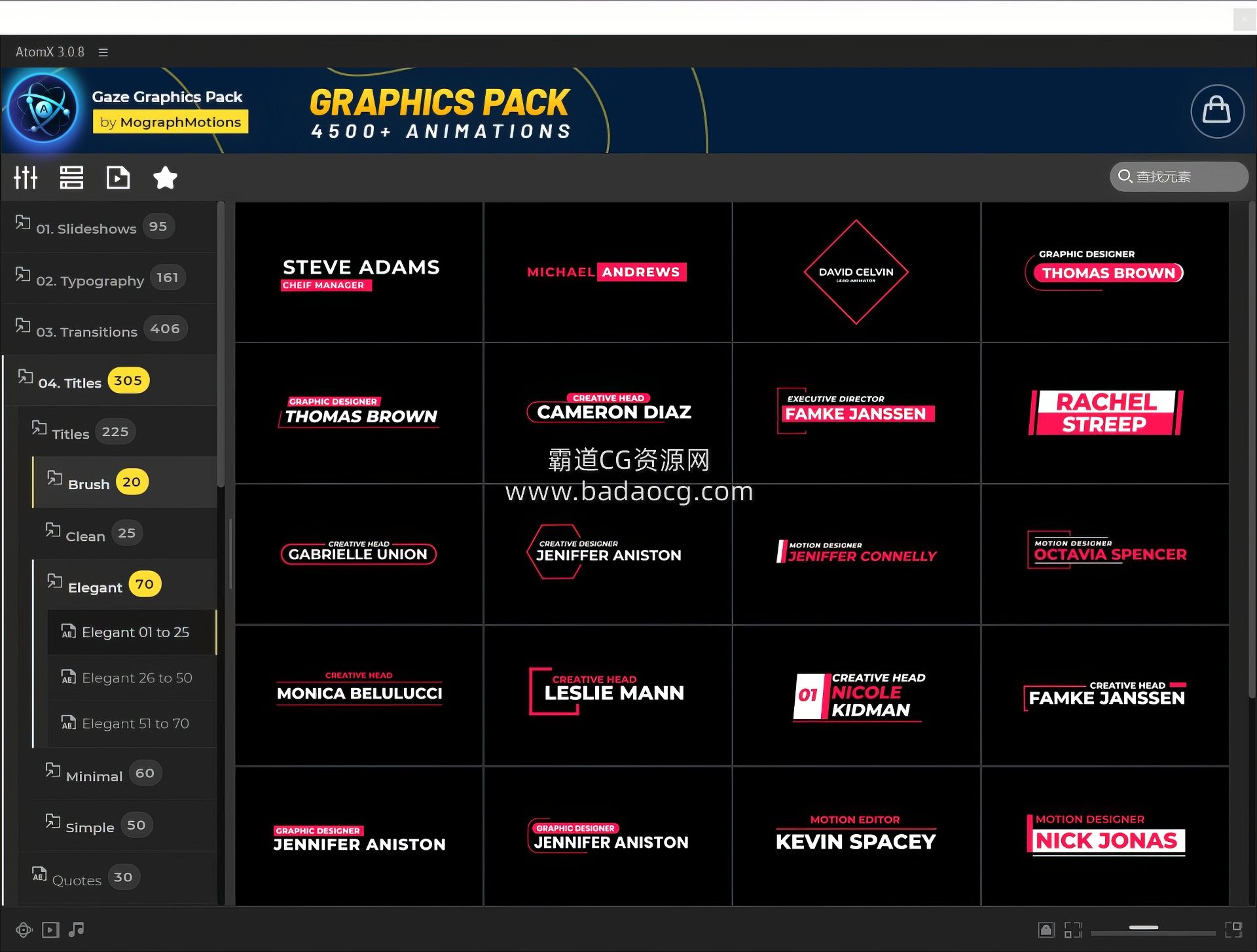
Task: Select Elegant 01 to 25 item
Action: 132,632
